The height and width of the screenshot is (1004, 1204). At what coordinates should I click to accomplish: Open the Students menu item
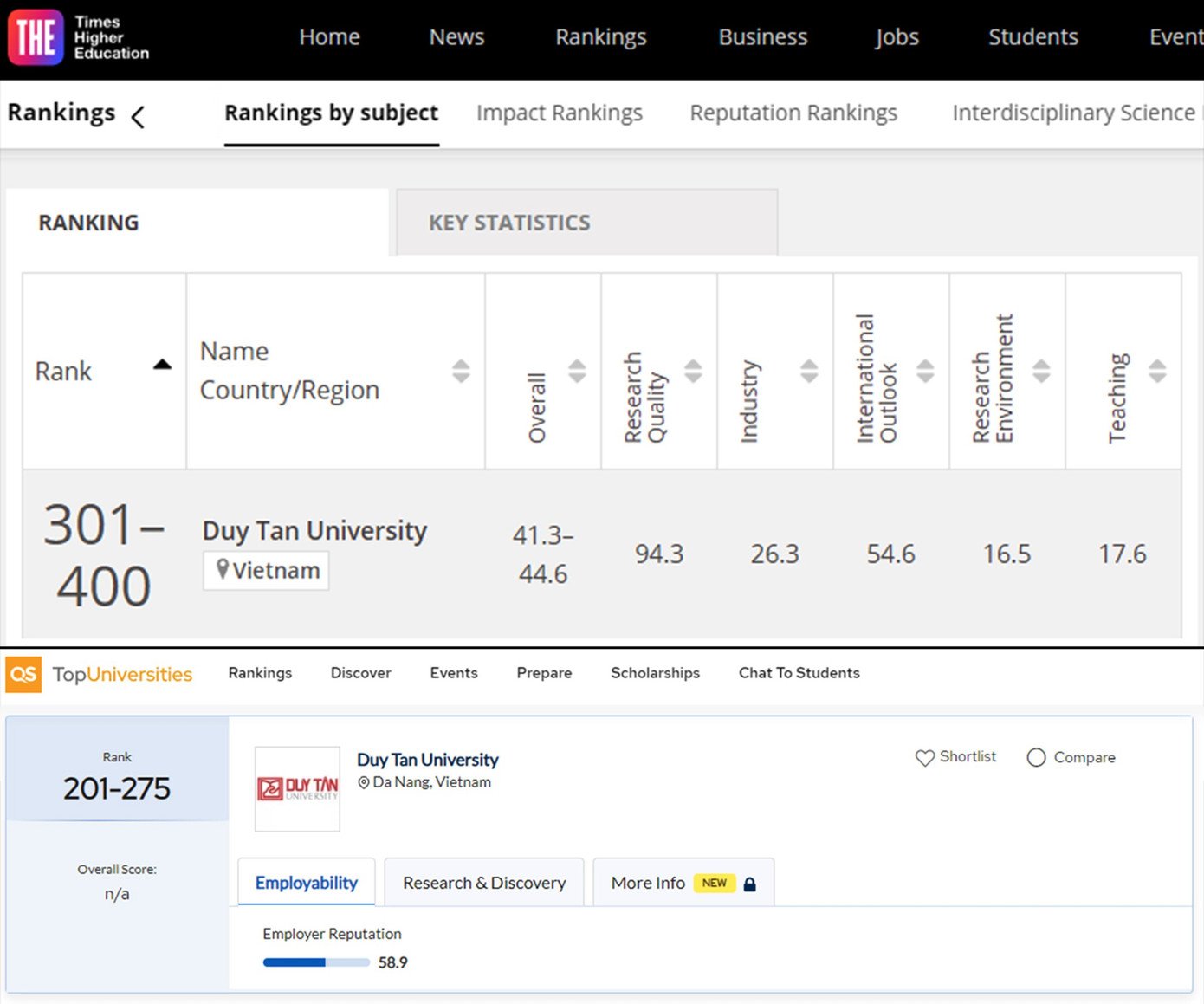tap(1033, 37)
